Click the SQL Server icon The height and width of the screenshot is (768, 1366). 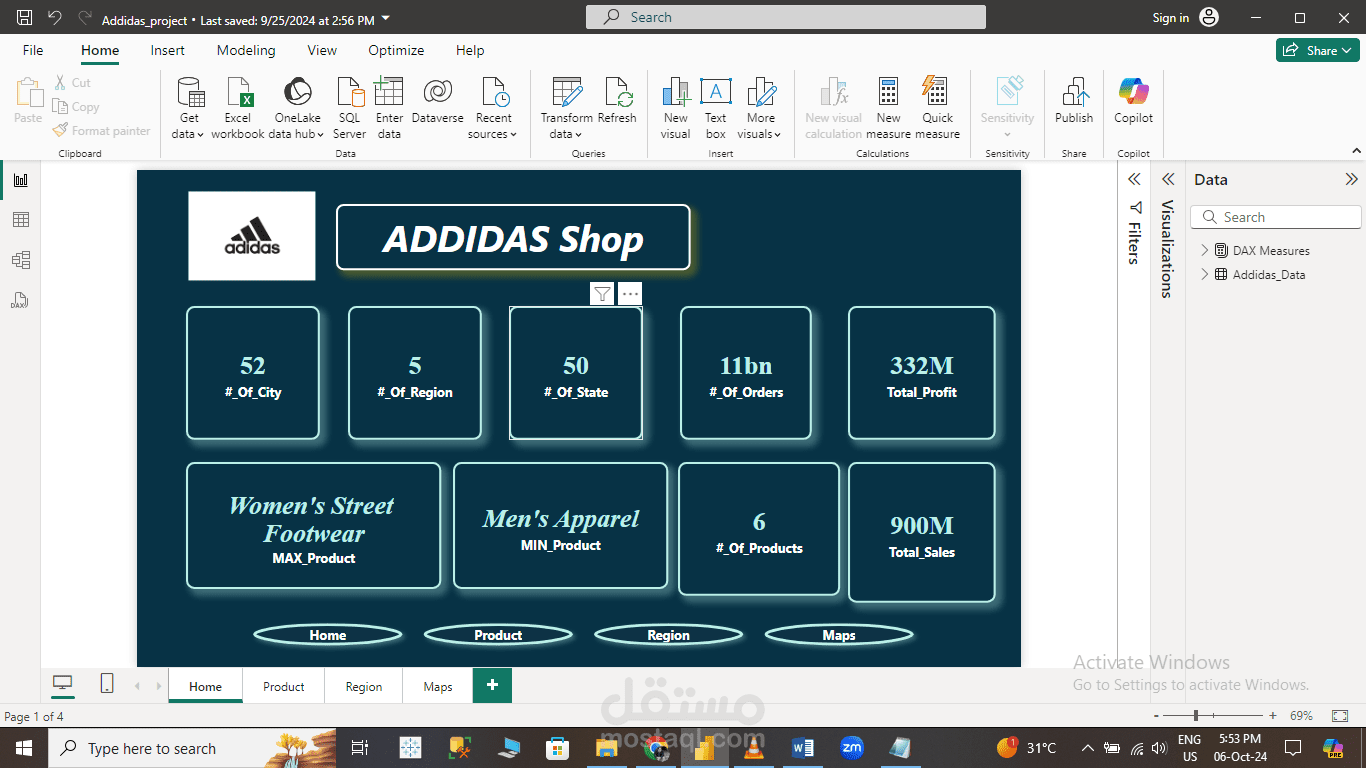pyautogui.click(x=350, y=92)
